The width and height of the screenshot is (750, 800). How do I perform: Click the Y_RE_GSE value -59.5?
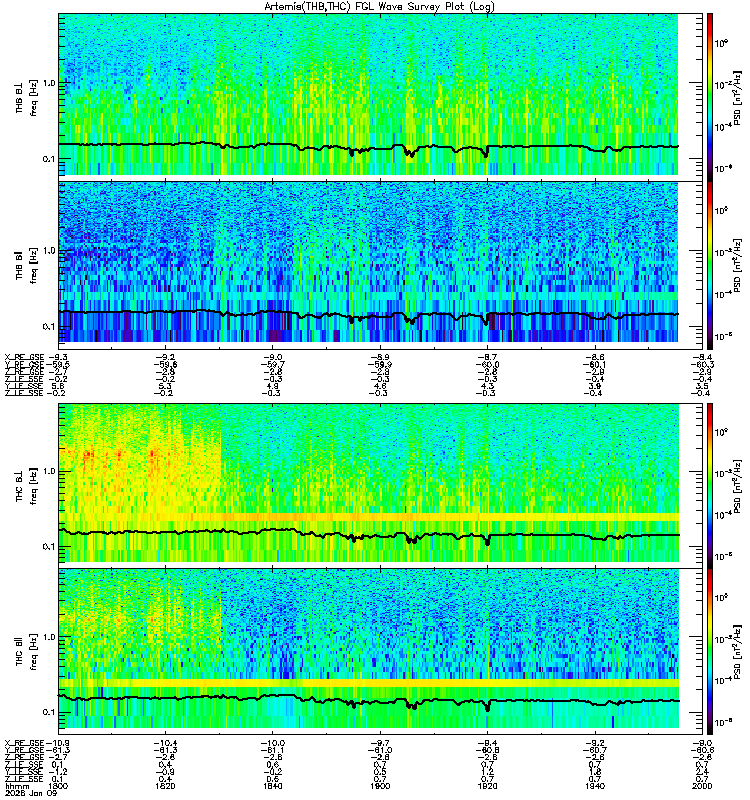point(57,365)
